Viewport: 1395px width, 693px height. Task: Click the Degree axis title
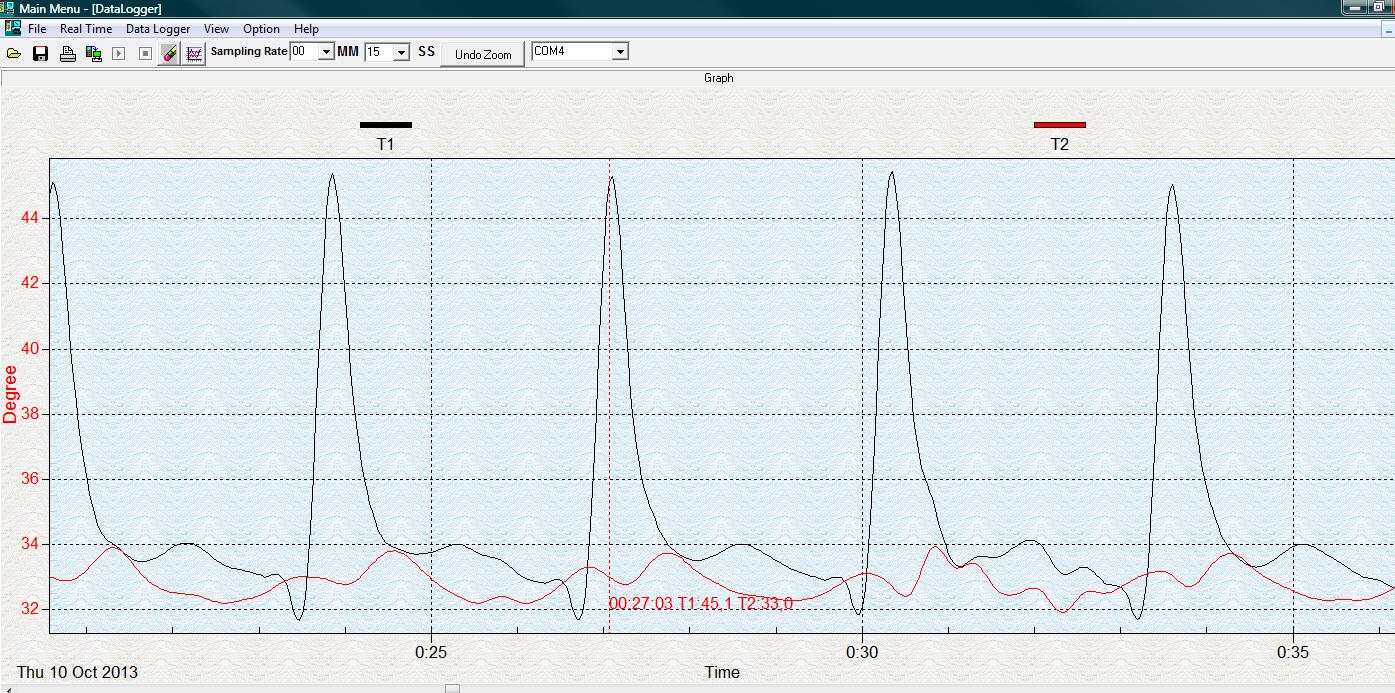click(11, 394)
